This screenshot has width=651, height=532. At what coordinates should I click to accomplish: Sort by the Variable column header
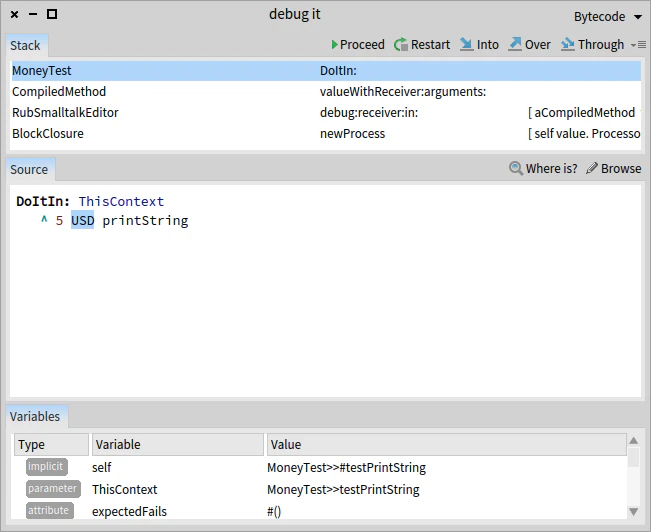(178, 444)
